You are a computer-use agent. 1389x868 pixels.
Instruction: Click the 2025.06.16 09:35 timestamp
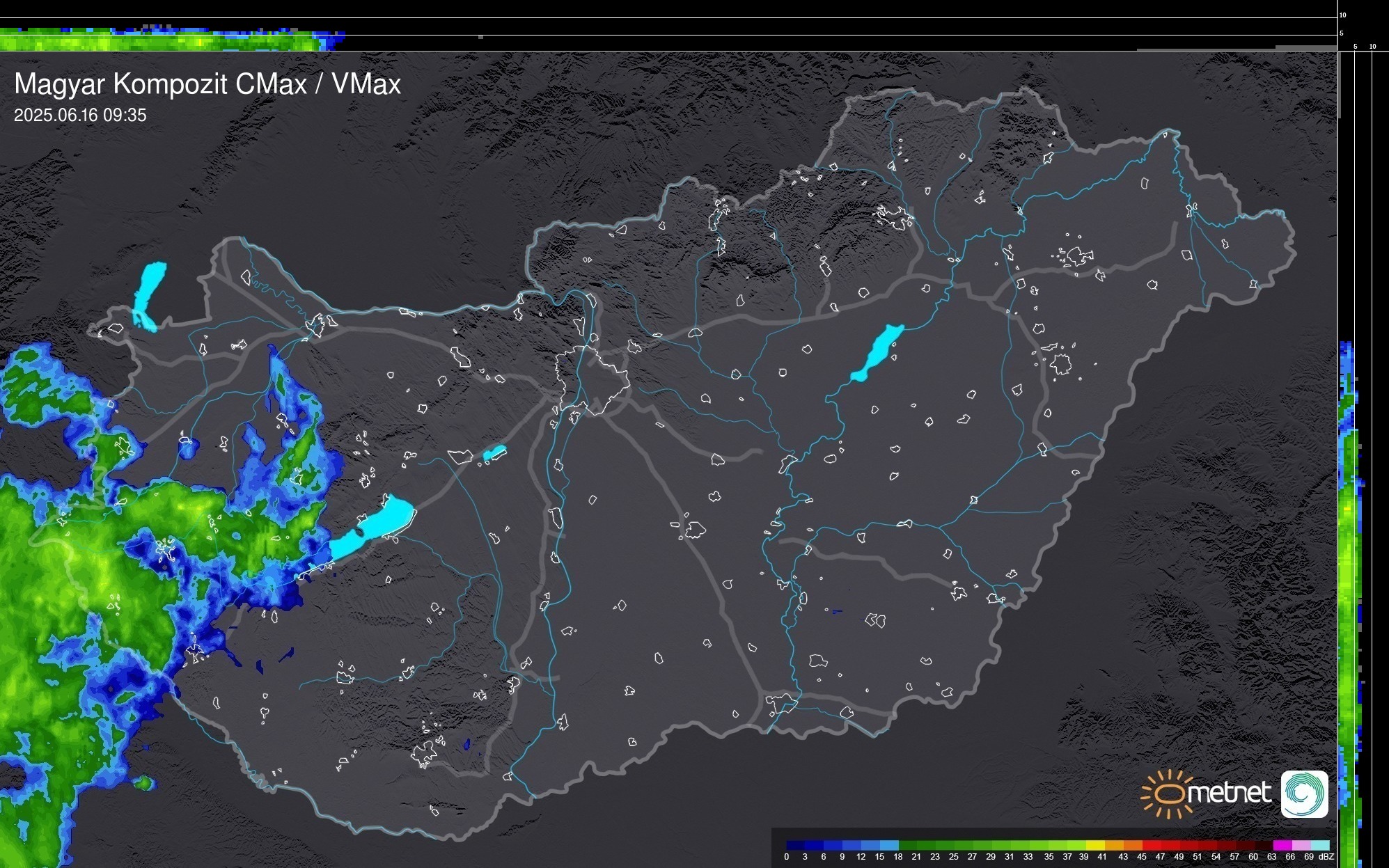[80, 116]
